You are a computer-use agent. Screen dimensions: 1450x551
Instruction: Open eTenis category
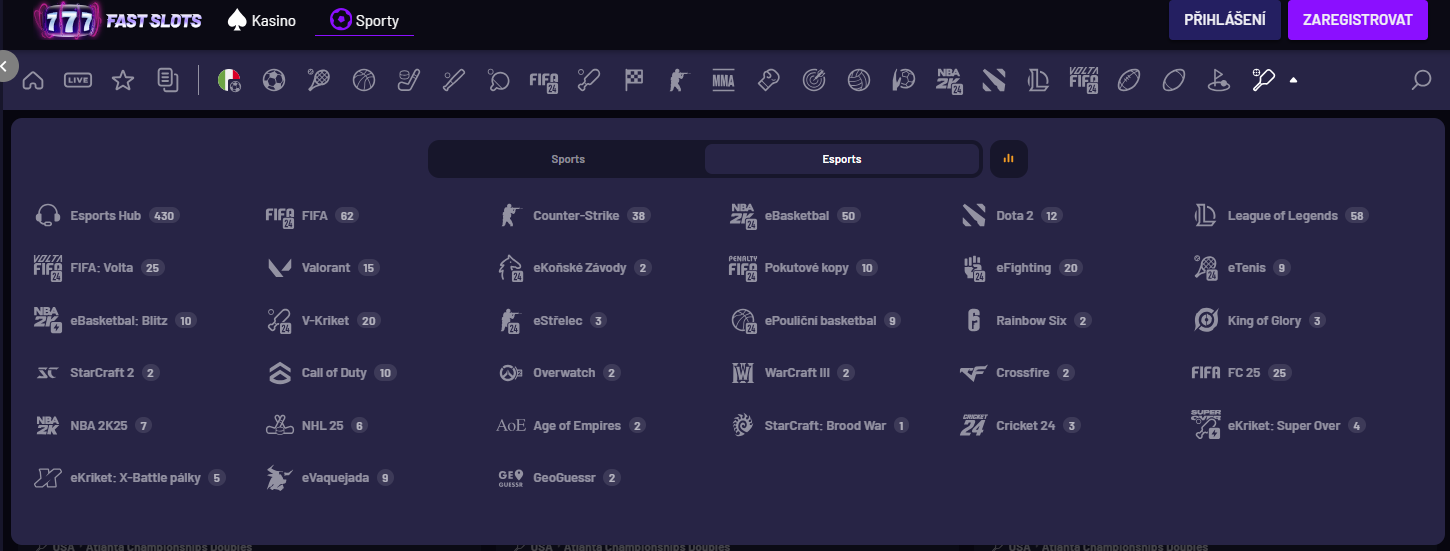(x=1242, y=268)
